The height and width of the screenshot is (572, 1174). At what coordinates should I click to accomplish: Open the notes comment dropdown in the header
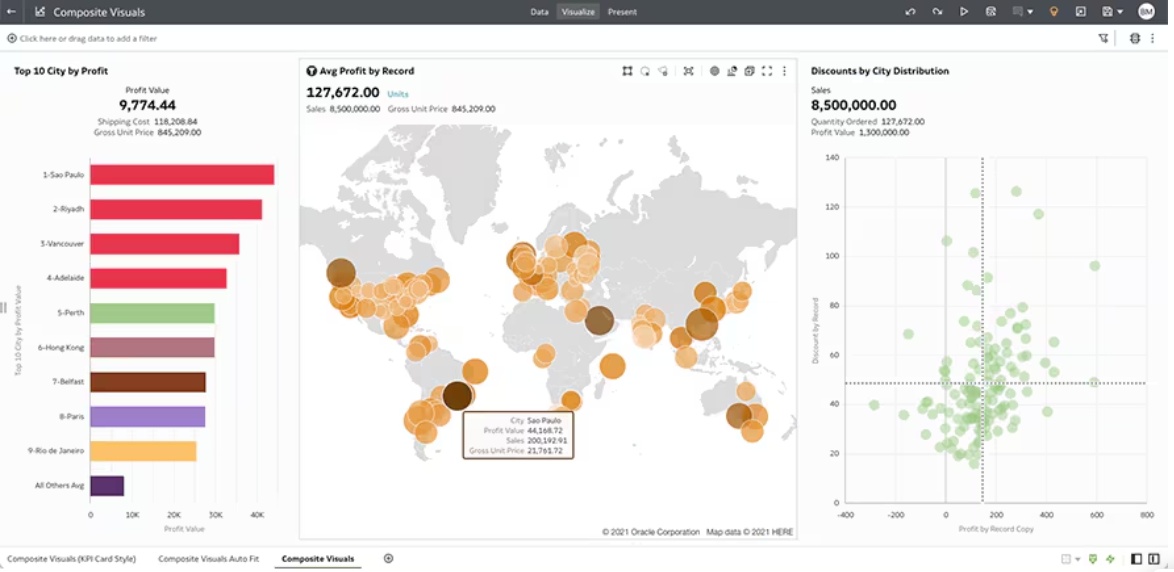[x=1023, y=12]
